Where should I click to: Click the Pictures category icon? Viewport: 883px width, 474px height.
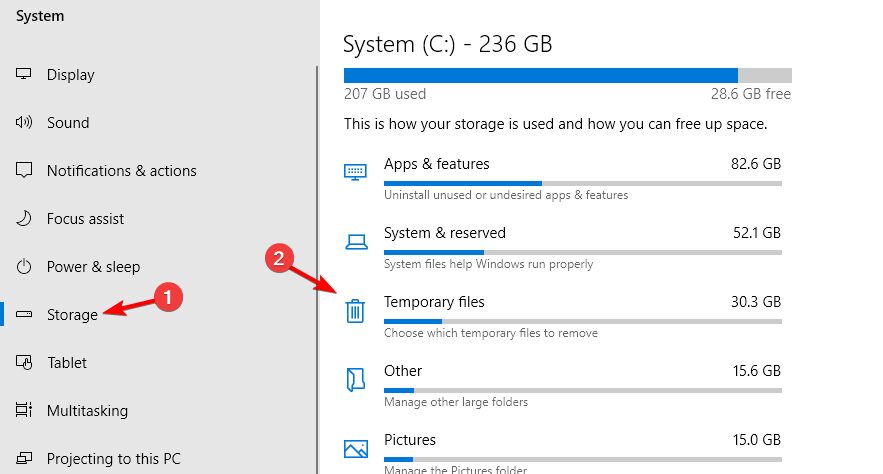356,448
